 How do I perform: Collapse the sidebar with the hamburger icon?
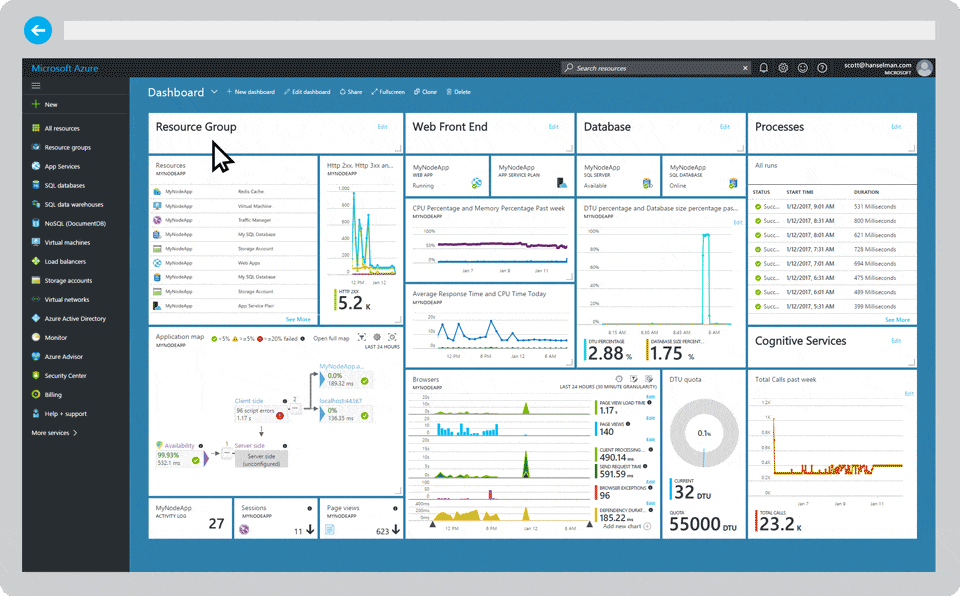pos(36,85)
